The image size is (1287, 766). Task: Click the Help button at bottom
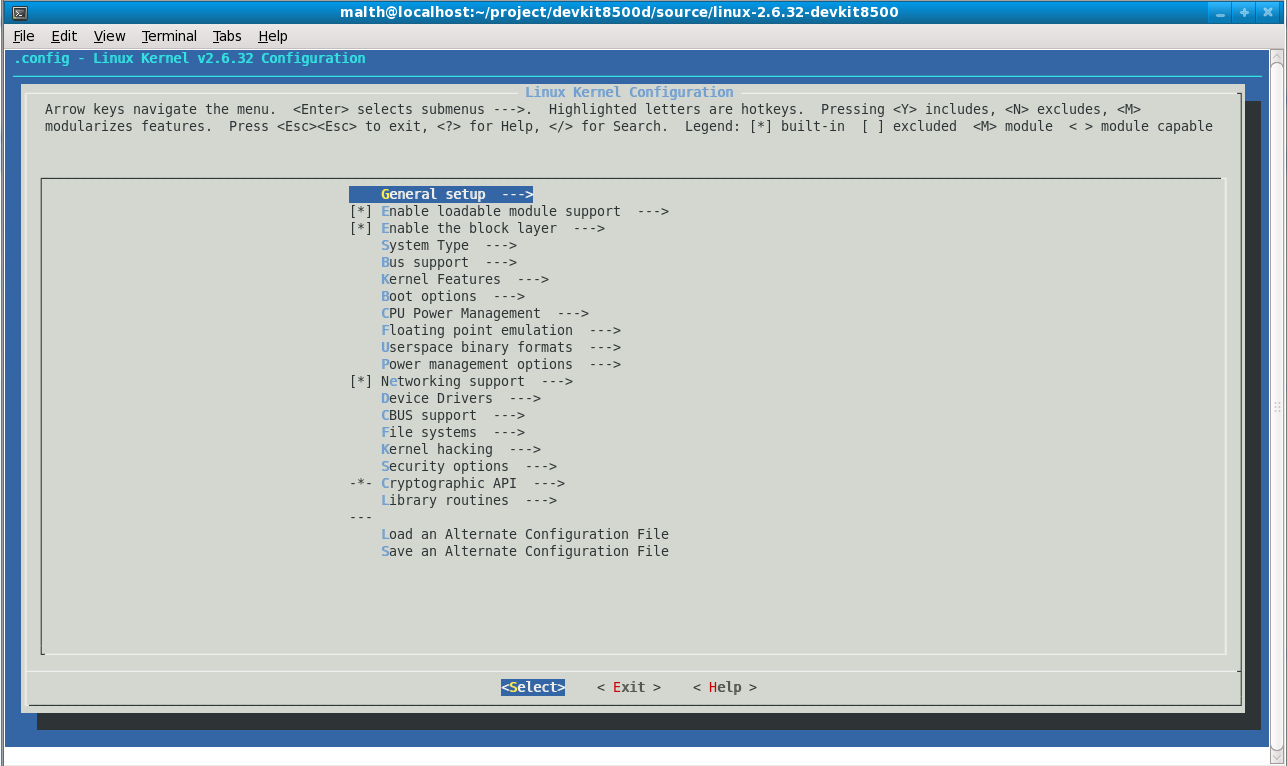pos(725,687)
